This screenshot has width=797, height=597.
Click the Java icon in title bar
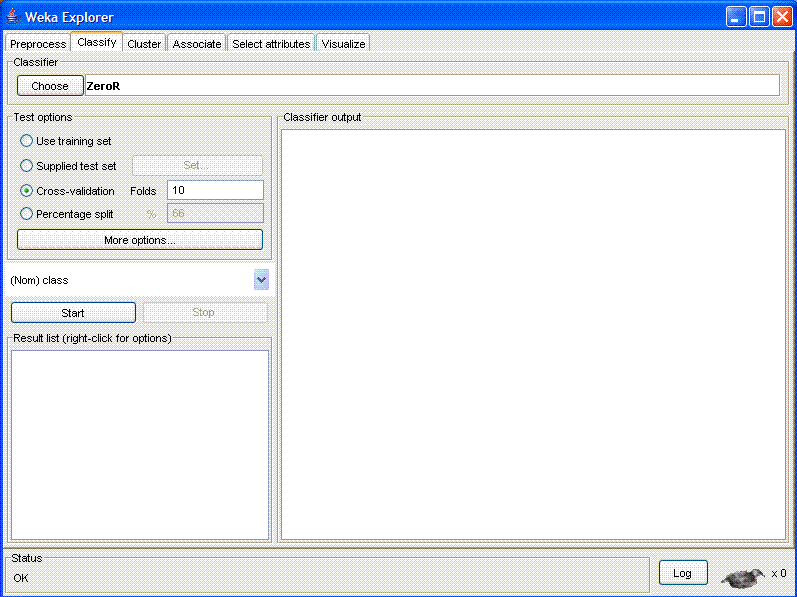(13, 17)
